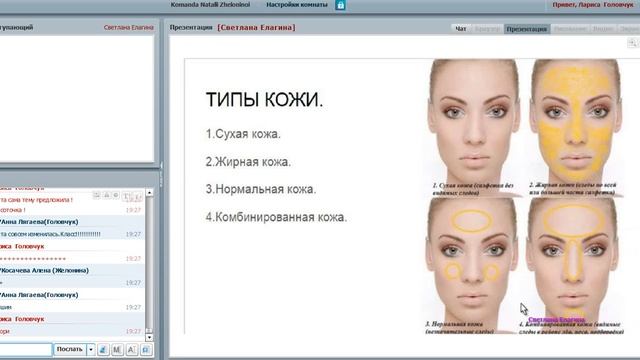The width and height of the screenshot is (640, 360).
Task: Click the chat message input field
Action: tap(26, 349)
